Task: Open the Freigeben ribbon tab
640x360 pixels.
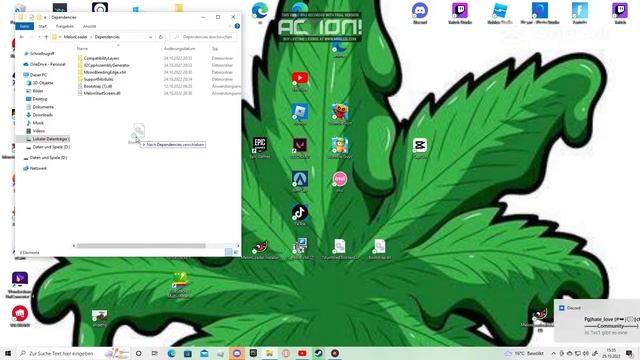Action: pyautogui.click(x=64, y=26)
